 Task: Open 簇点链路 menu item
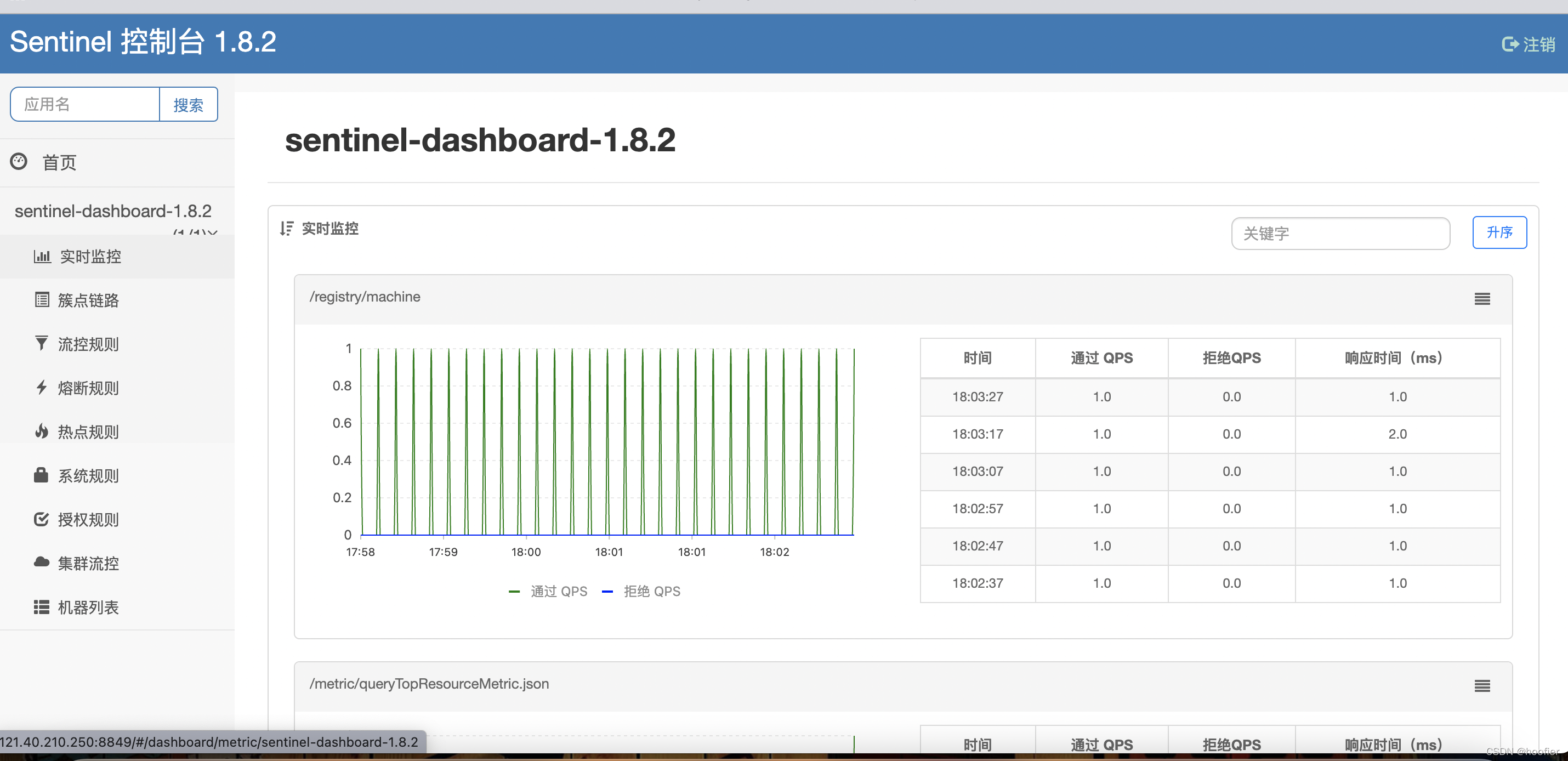(x=88, y=300)
